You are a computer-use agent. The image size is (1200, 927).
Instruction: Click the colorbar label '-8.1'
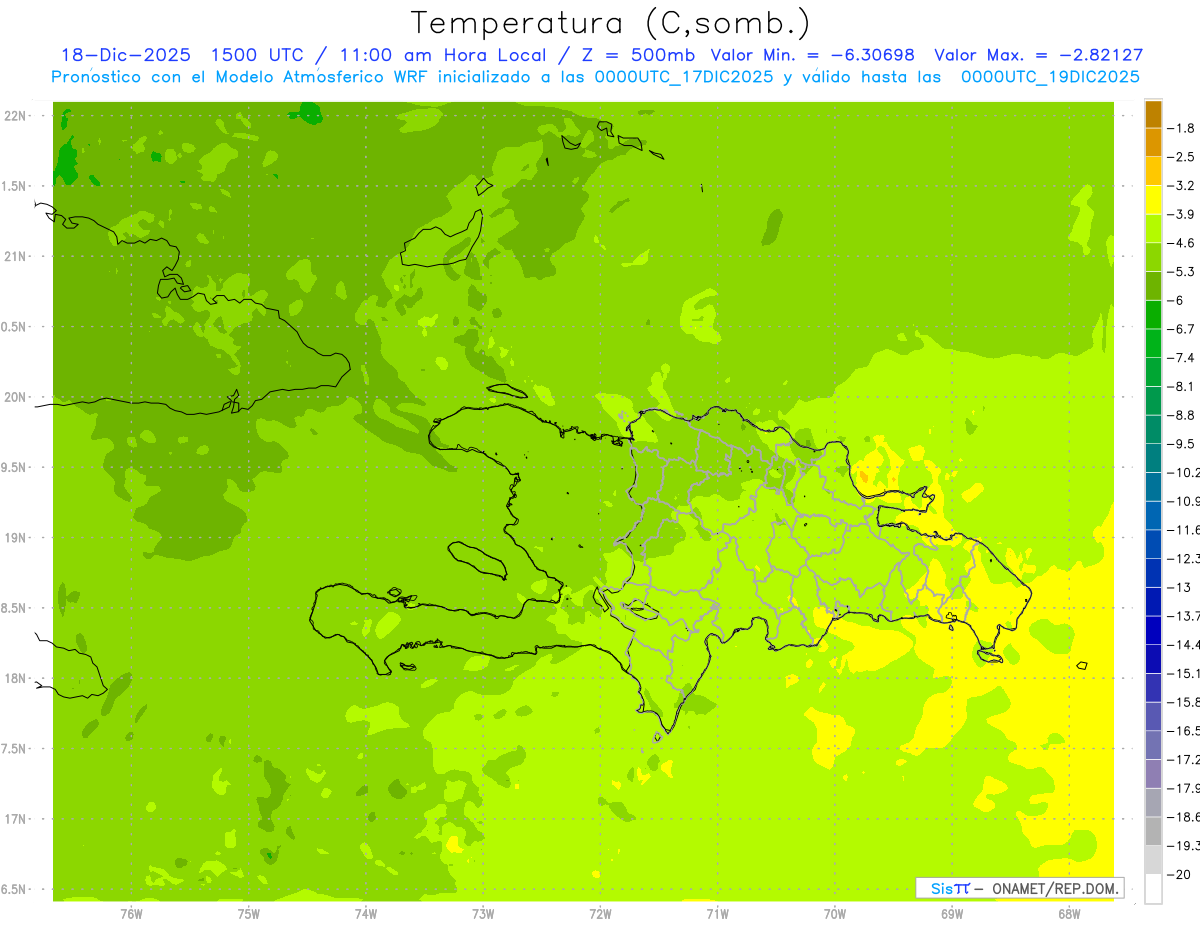point(1181,386)
